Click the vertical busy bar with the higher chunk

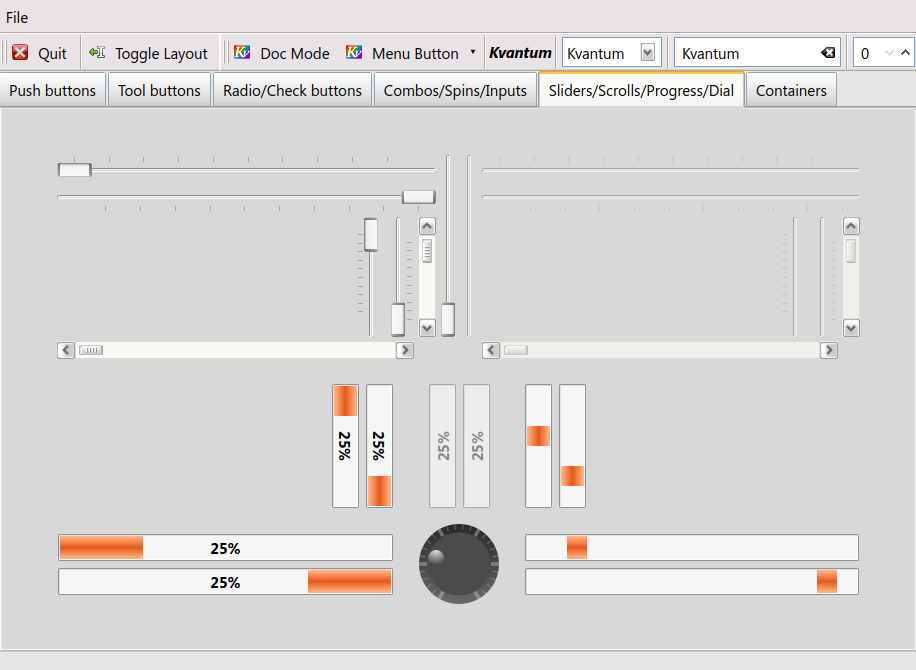tap(538, 446)
